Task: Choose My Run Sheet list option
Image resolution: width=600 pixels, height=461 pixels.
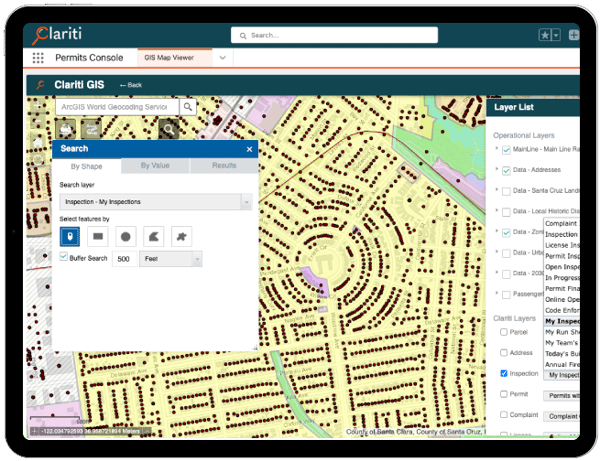Action: (x=562, y=332)
